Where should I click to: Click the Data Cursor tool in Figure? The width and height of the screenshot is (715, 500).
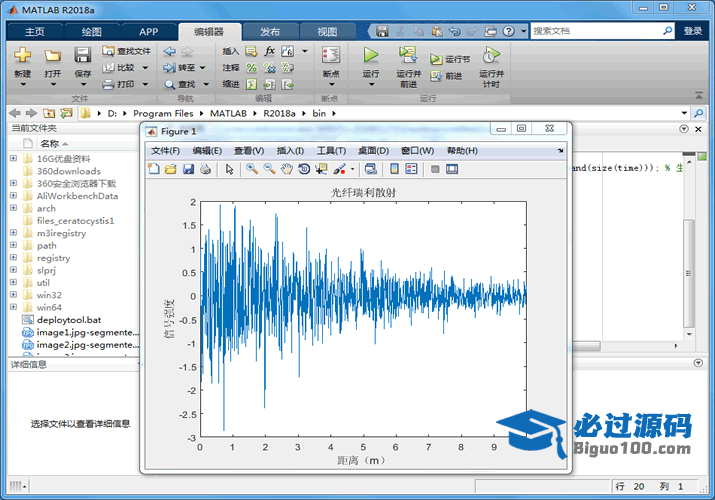(321, 169)
